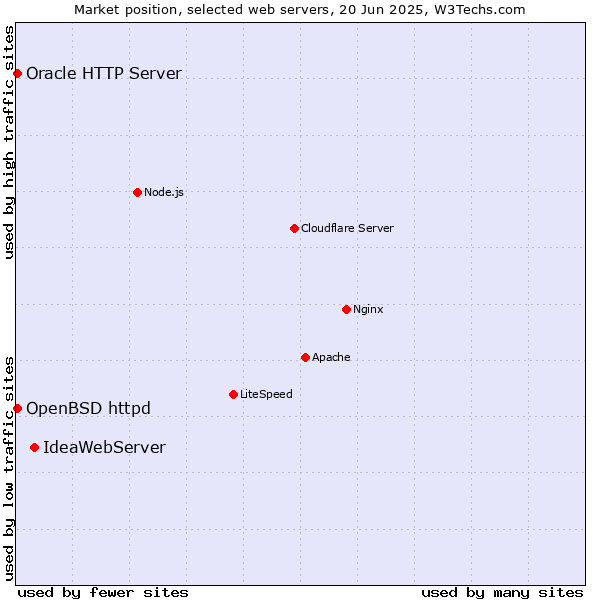Click the OpenBSD httpd red dot

click(x=18, y=409)
